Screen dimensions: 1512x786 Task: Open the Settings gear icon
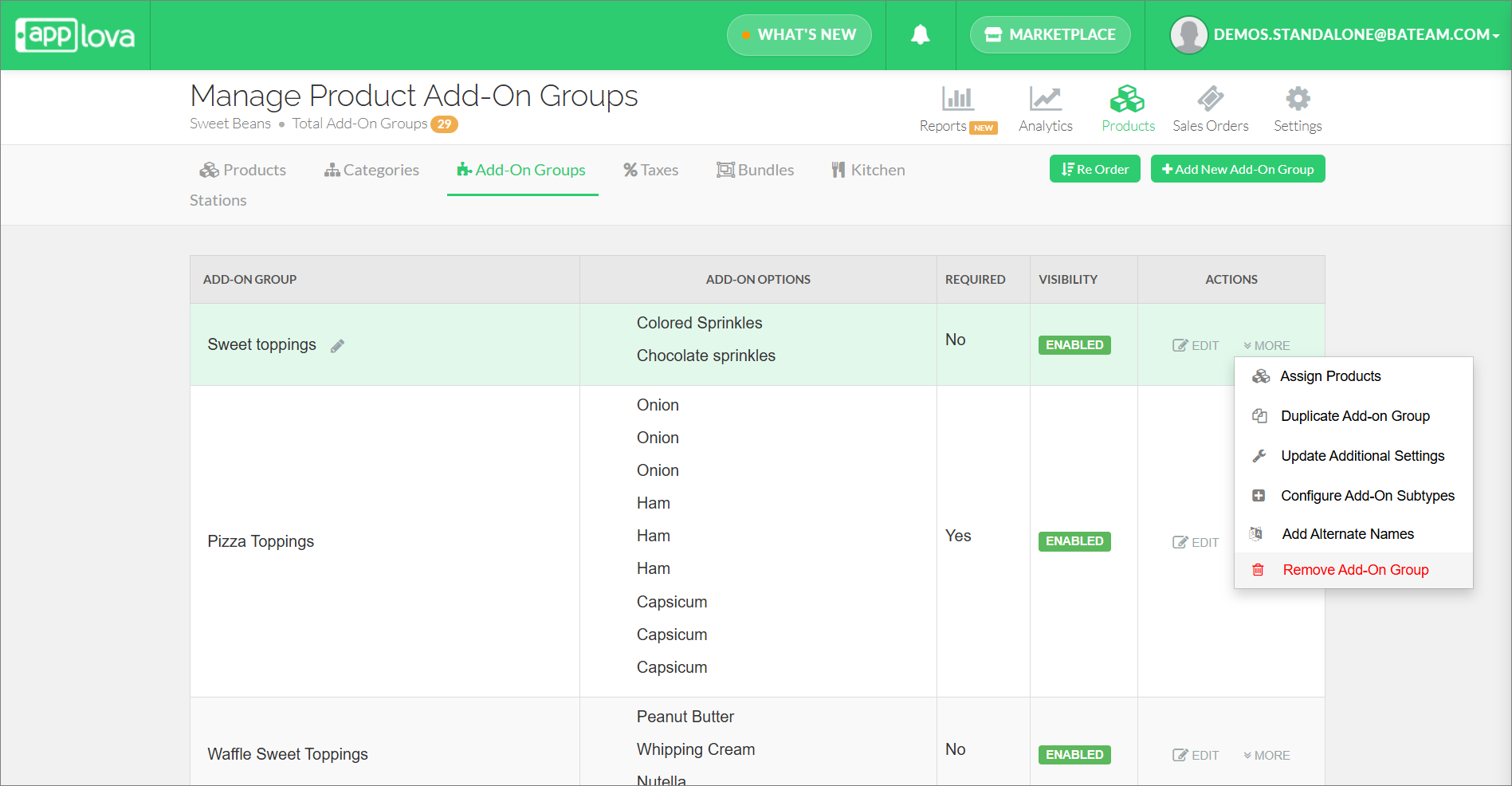click(x=1298, y=99)
